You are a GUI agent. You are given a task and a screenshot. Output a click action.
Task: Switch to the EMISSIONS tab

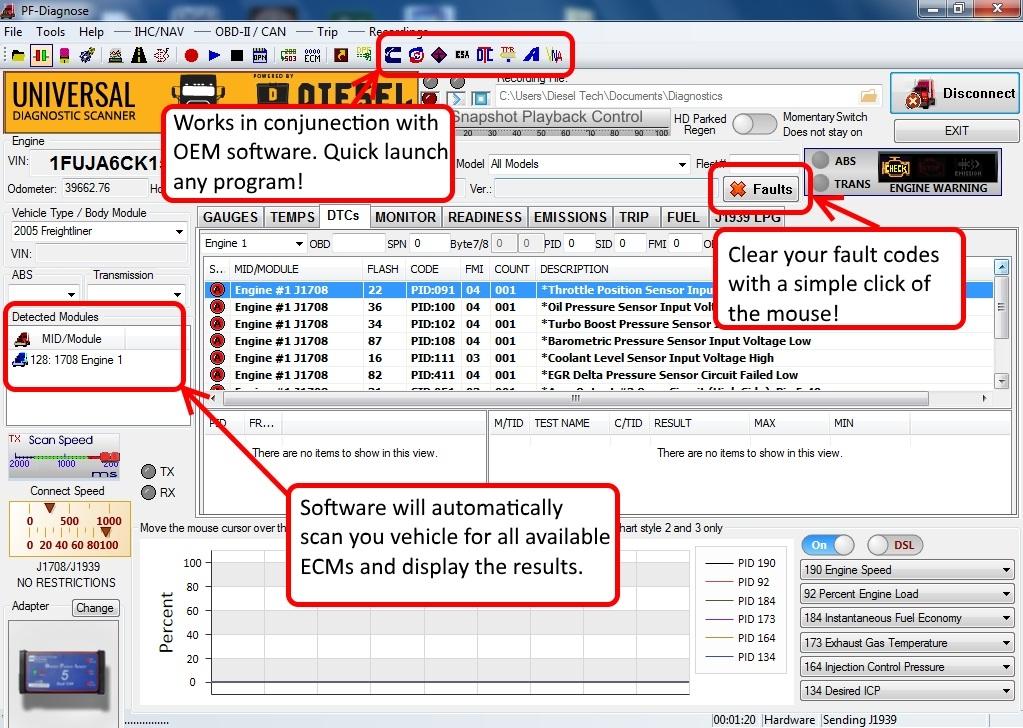click(570, 217)
